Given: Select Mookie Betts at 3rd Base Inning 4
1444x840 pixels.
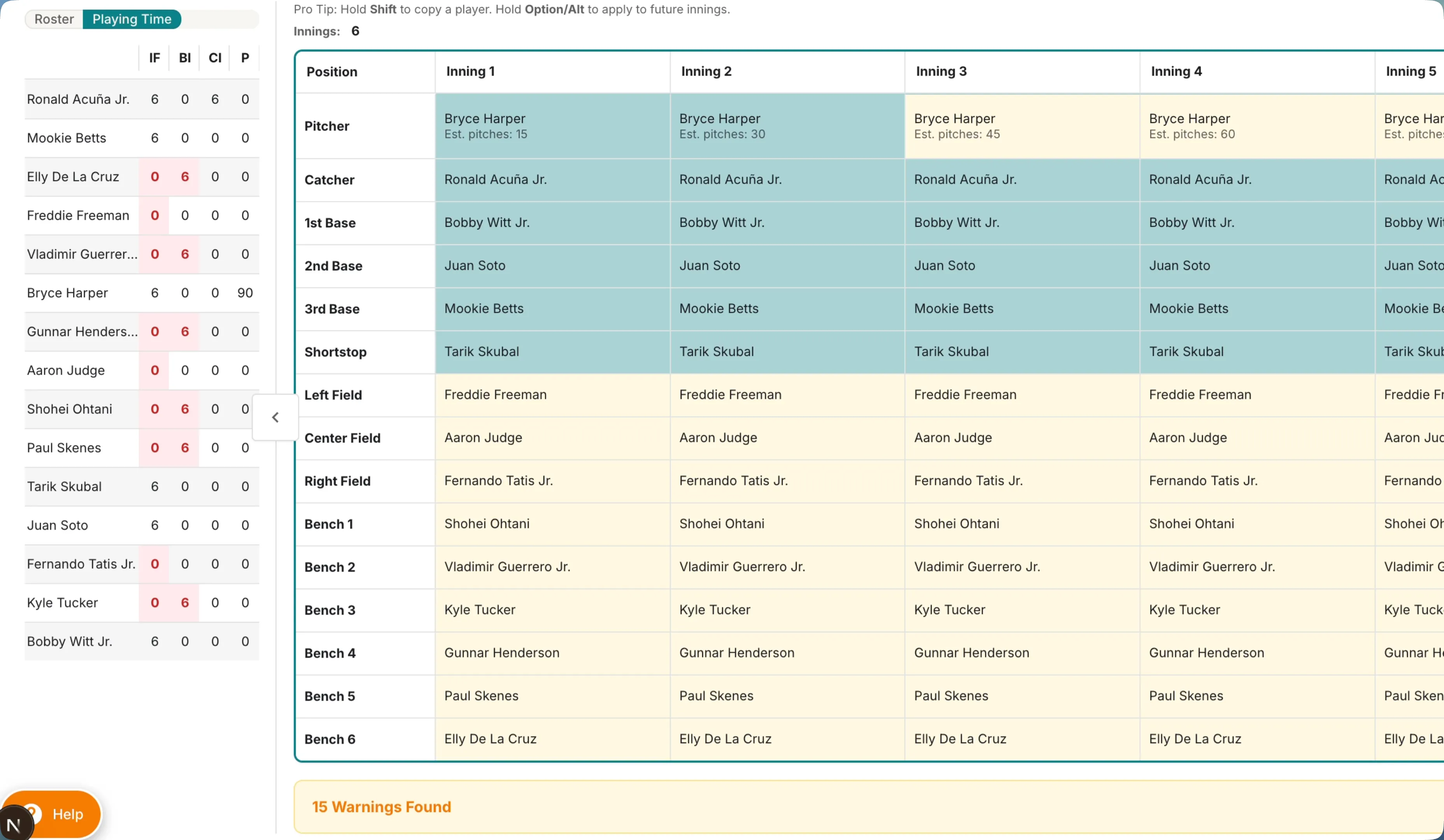Looking at the screenshot, I should (x=1257, y=309).
